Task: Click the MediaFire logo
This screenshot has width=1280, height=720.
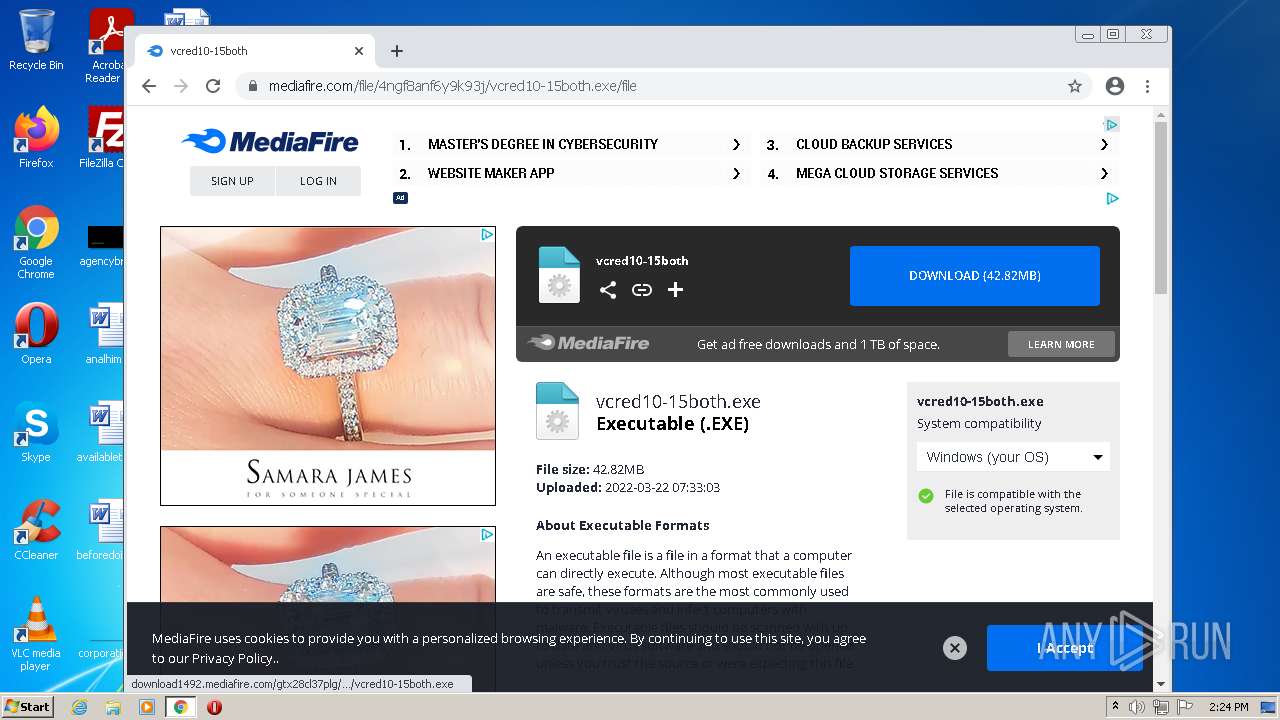Action: pyautogui.click(x=270, y=142)
